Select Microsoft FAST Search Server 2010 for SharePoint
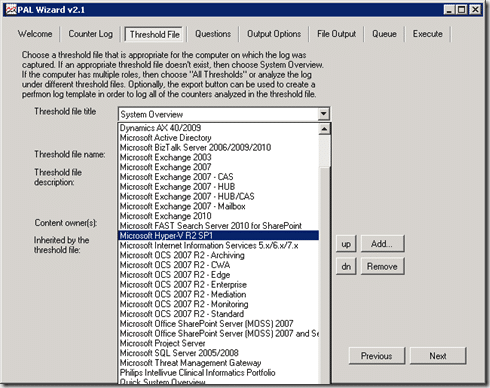The image size is (490, 388). [x=218, y=226]
